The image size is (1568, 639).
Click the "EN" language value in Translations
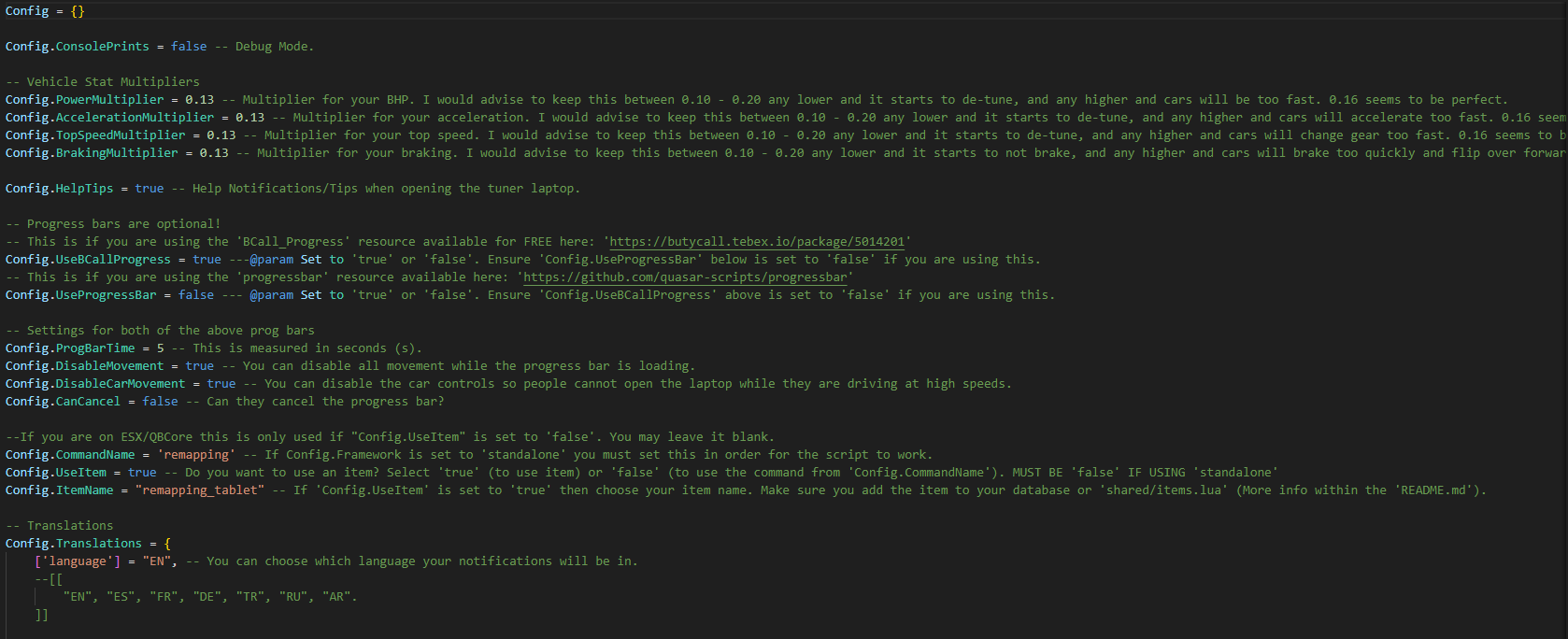(157, 561)
